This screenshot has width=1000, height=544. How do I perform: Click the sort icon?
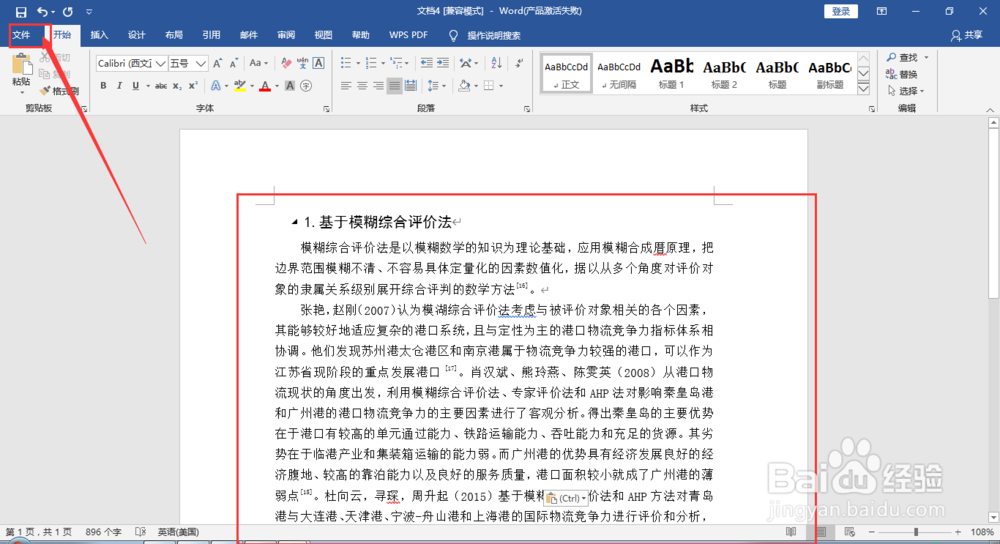pyautogui.click(x=496, y=63)
